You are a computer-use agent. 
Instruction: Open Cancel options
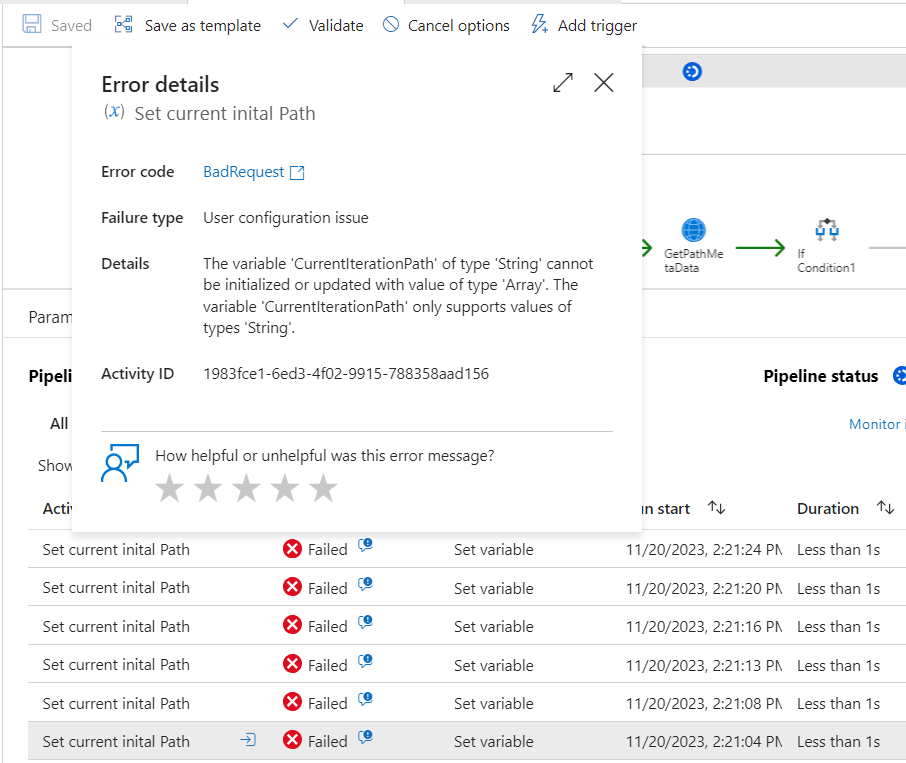[446, 25]
